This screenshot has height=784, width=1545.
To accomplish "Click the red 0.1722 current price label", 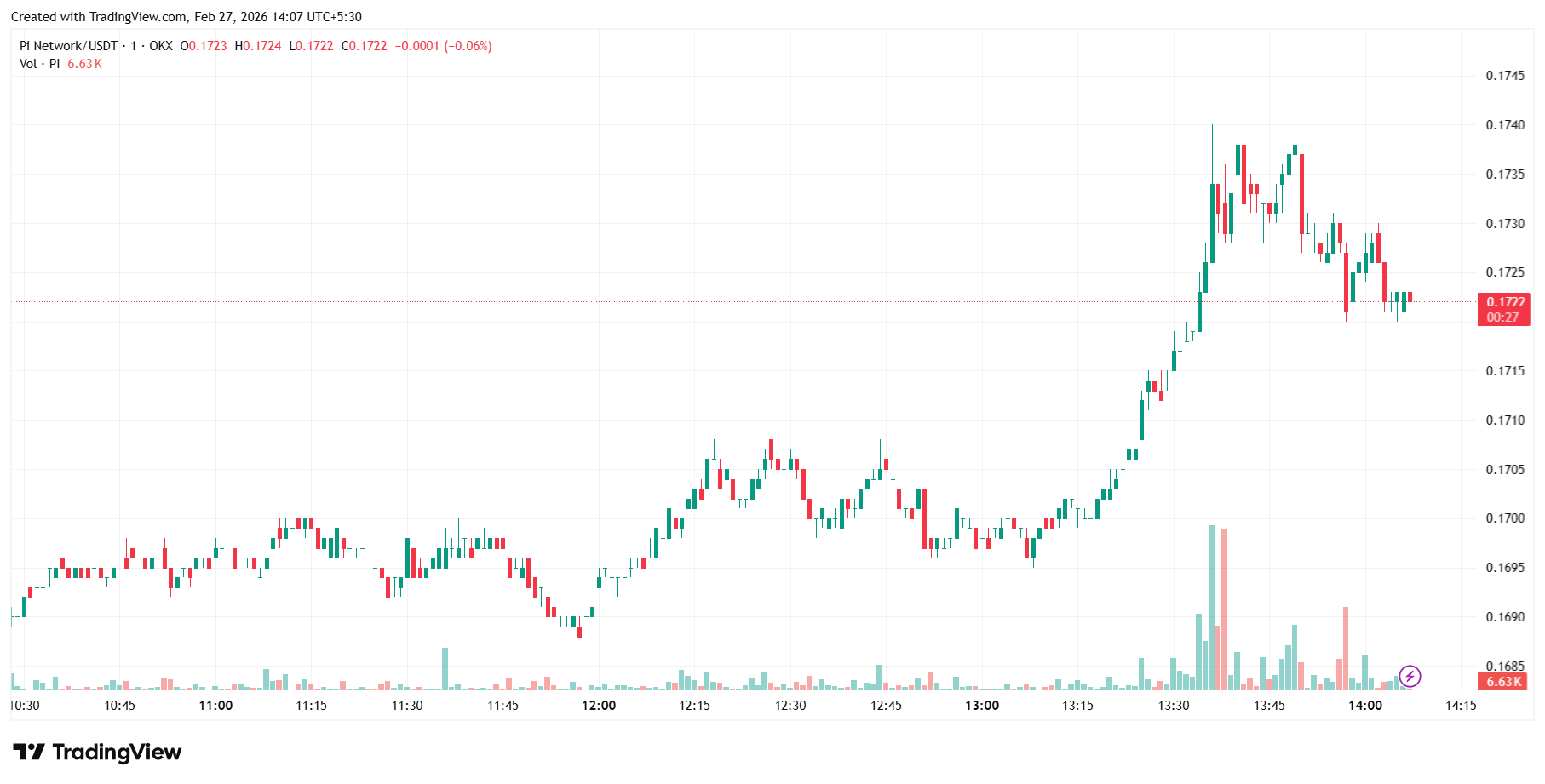I will tap(1504, 302).
